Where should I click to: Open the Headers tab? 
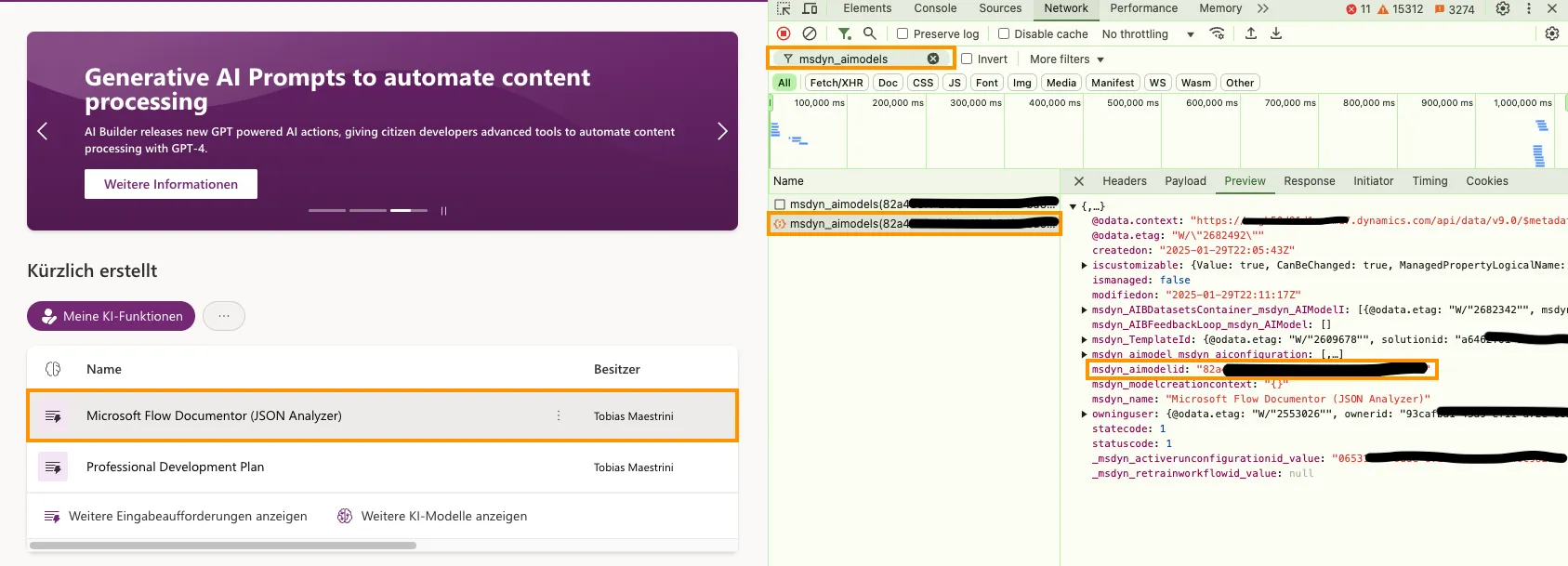[x=1124, y=181]
